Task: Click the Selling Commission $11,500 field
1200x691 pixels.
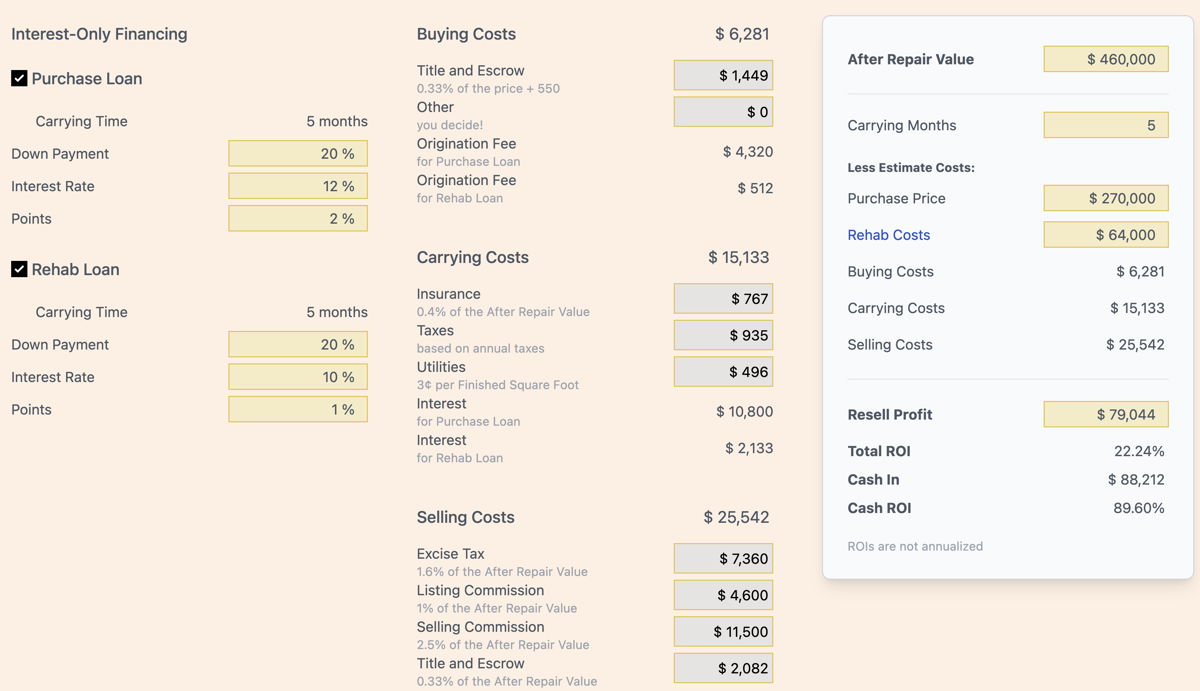Action: pyautogui.click(x=723, y=632)
